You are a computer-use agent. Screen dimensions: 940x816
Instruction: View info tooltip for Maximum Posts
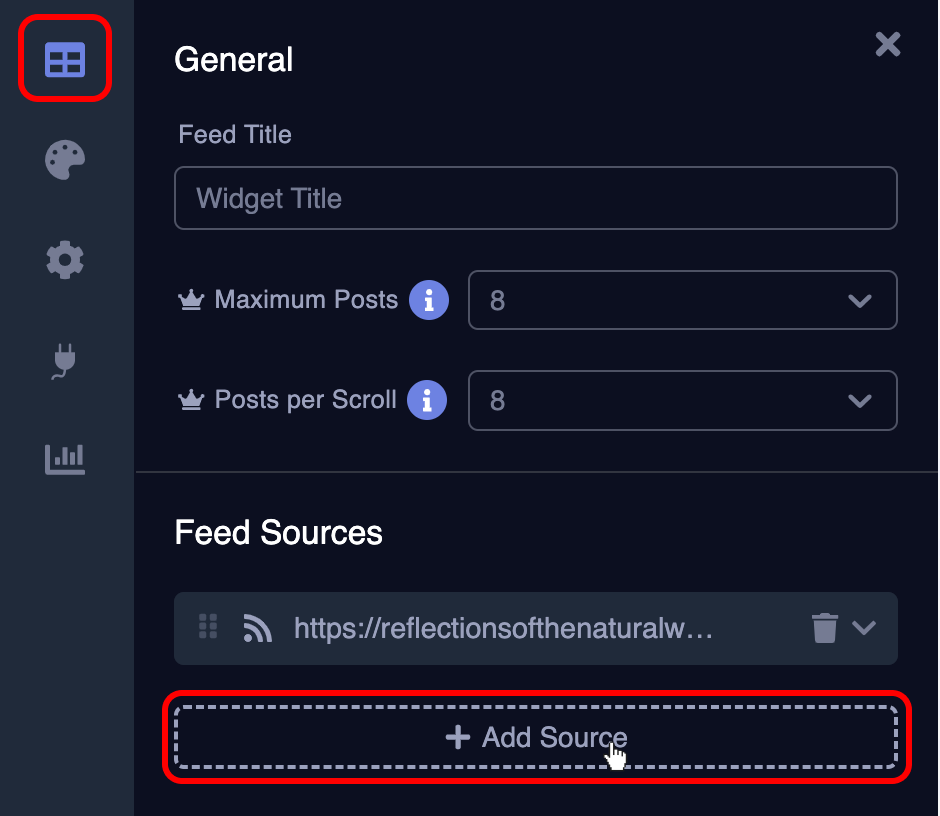430,300
